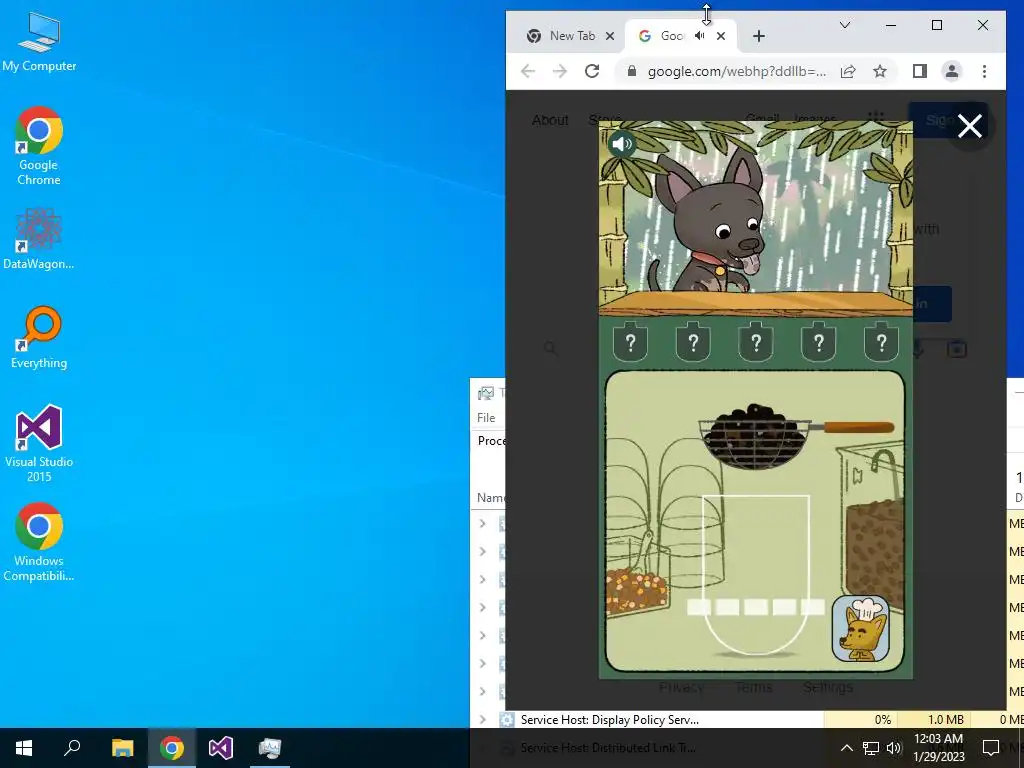Open File Explorer from taskbar

[122, 748]
